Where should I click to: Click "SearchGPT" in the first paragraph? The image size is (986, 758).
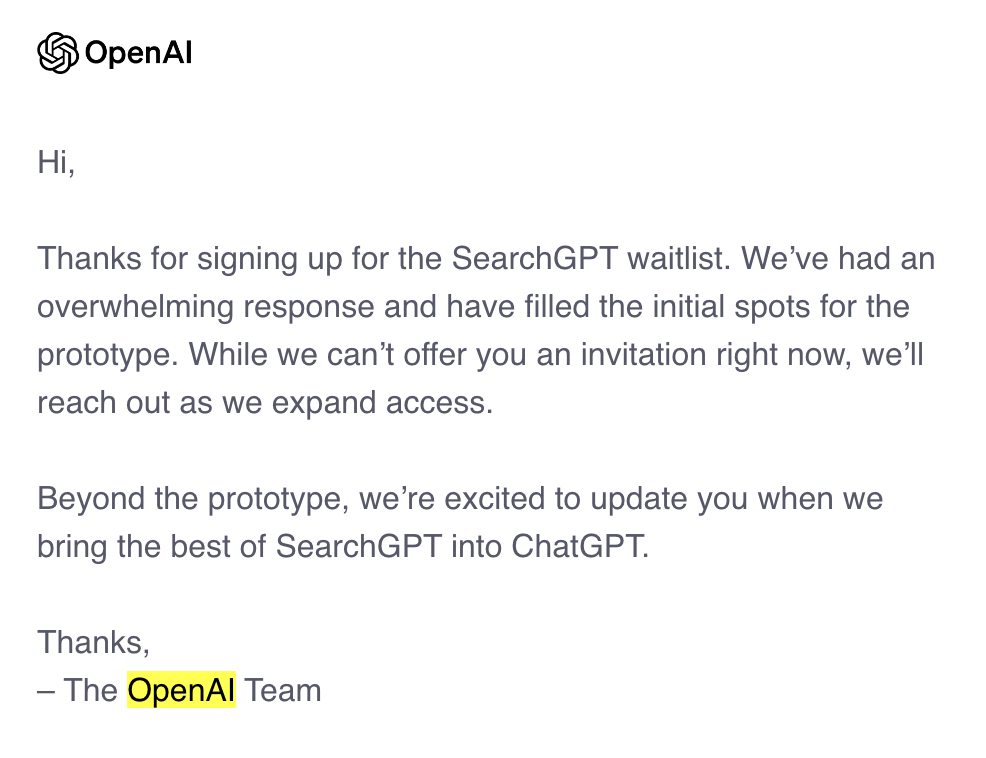click(x=534, y=259)
